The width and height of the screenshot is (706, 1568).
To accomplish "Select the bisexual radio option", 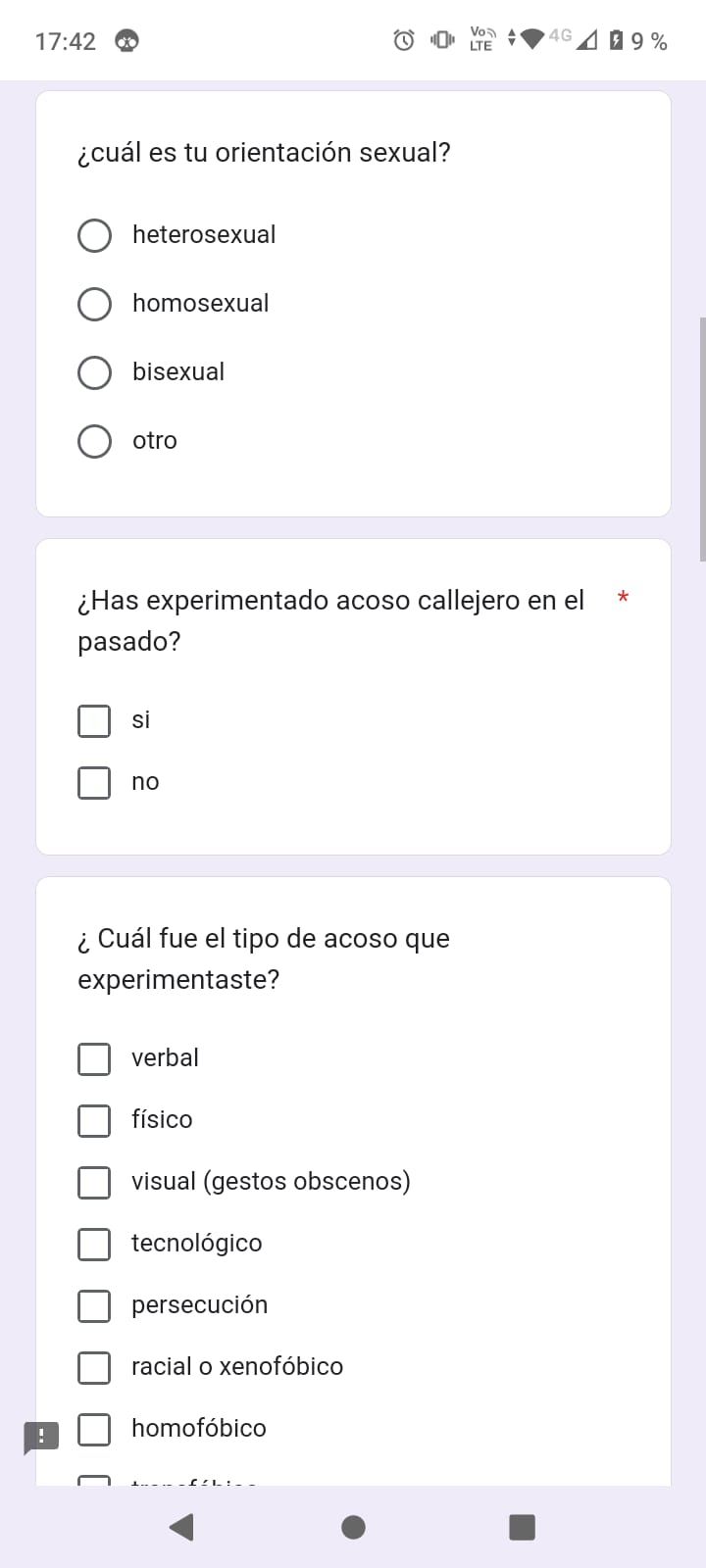I will (x=94, y=372).
